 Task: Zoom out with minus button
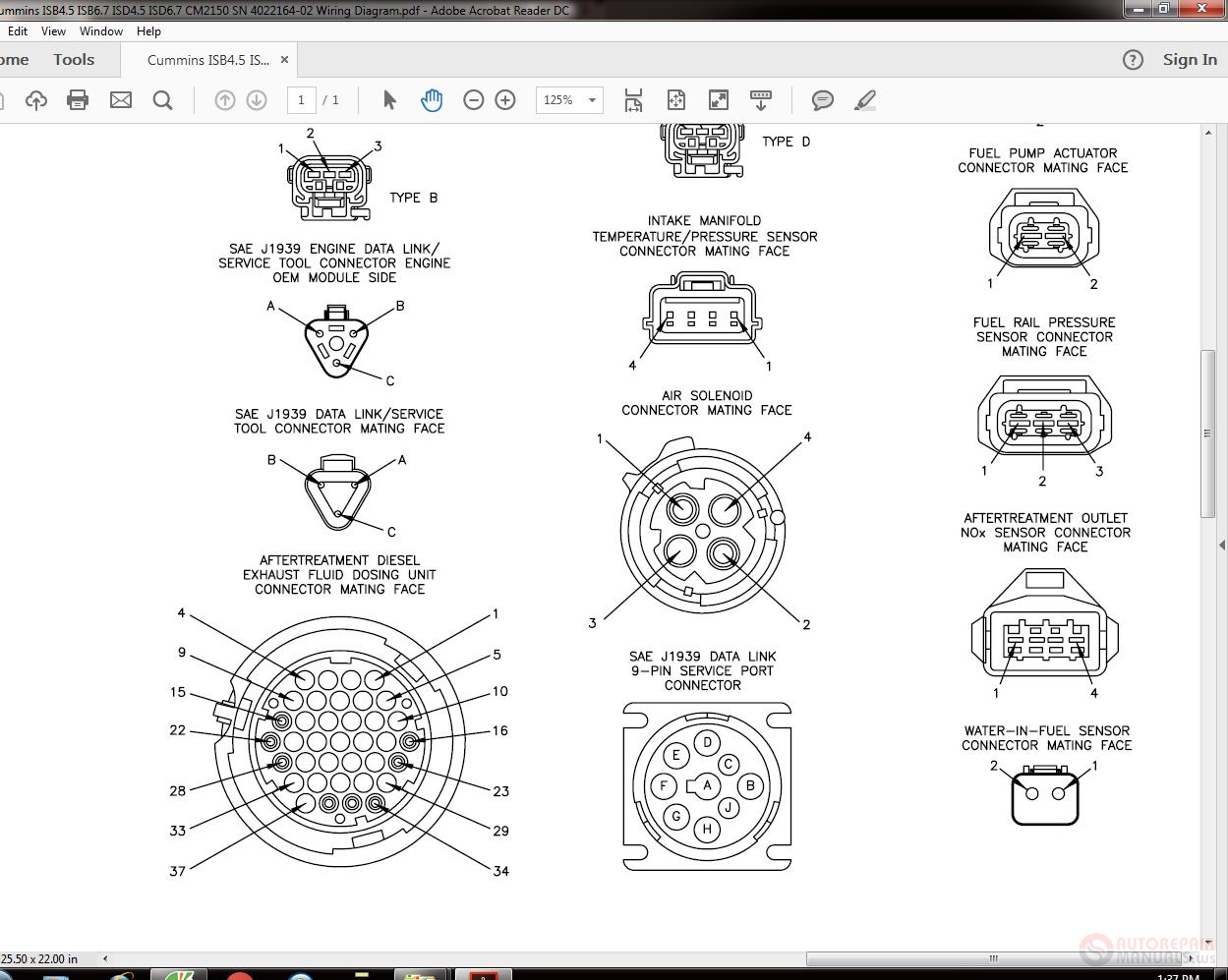coord(474,100)
